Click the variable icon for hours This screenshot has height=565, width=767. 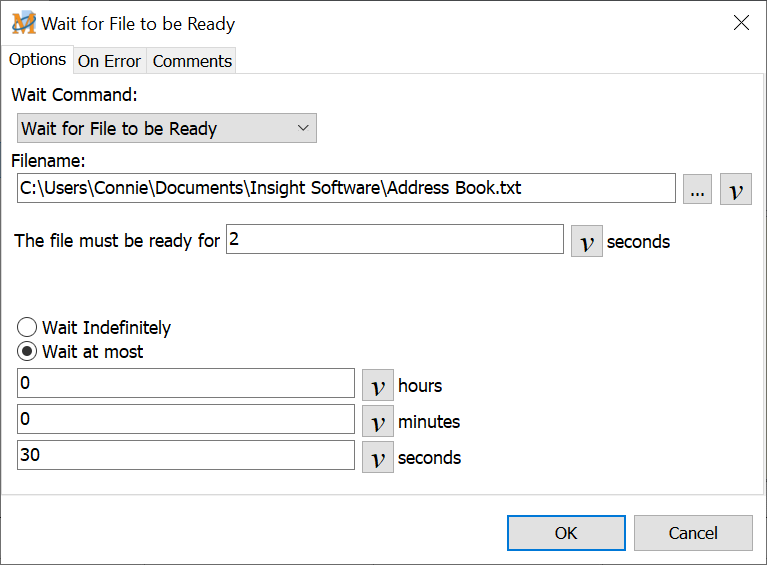click(x=377, y=385)
